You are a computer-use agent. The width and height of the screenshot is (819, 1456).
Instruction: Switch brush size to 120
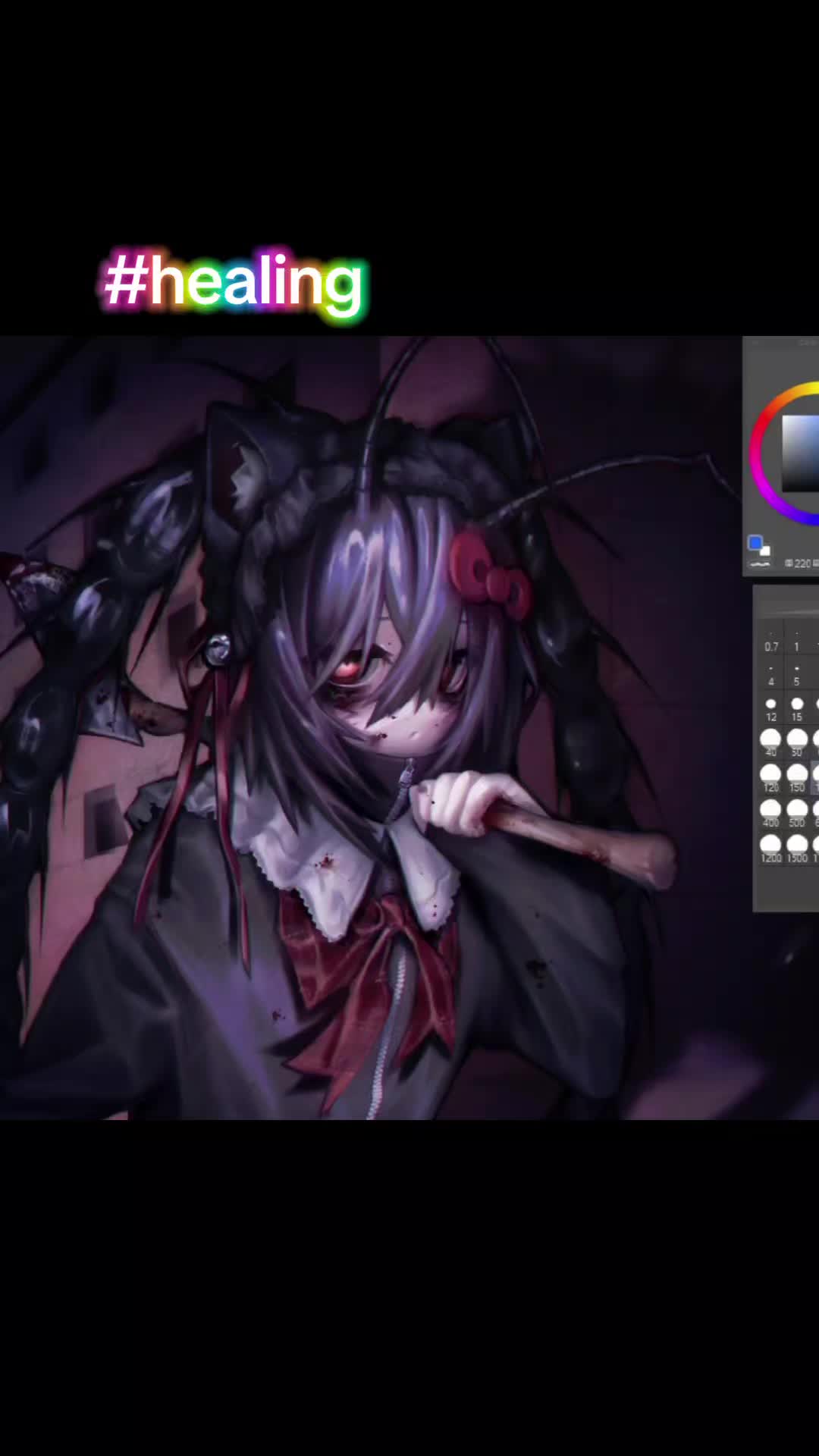pyautogui.click(x=771, y=779)
